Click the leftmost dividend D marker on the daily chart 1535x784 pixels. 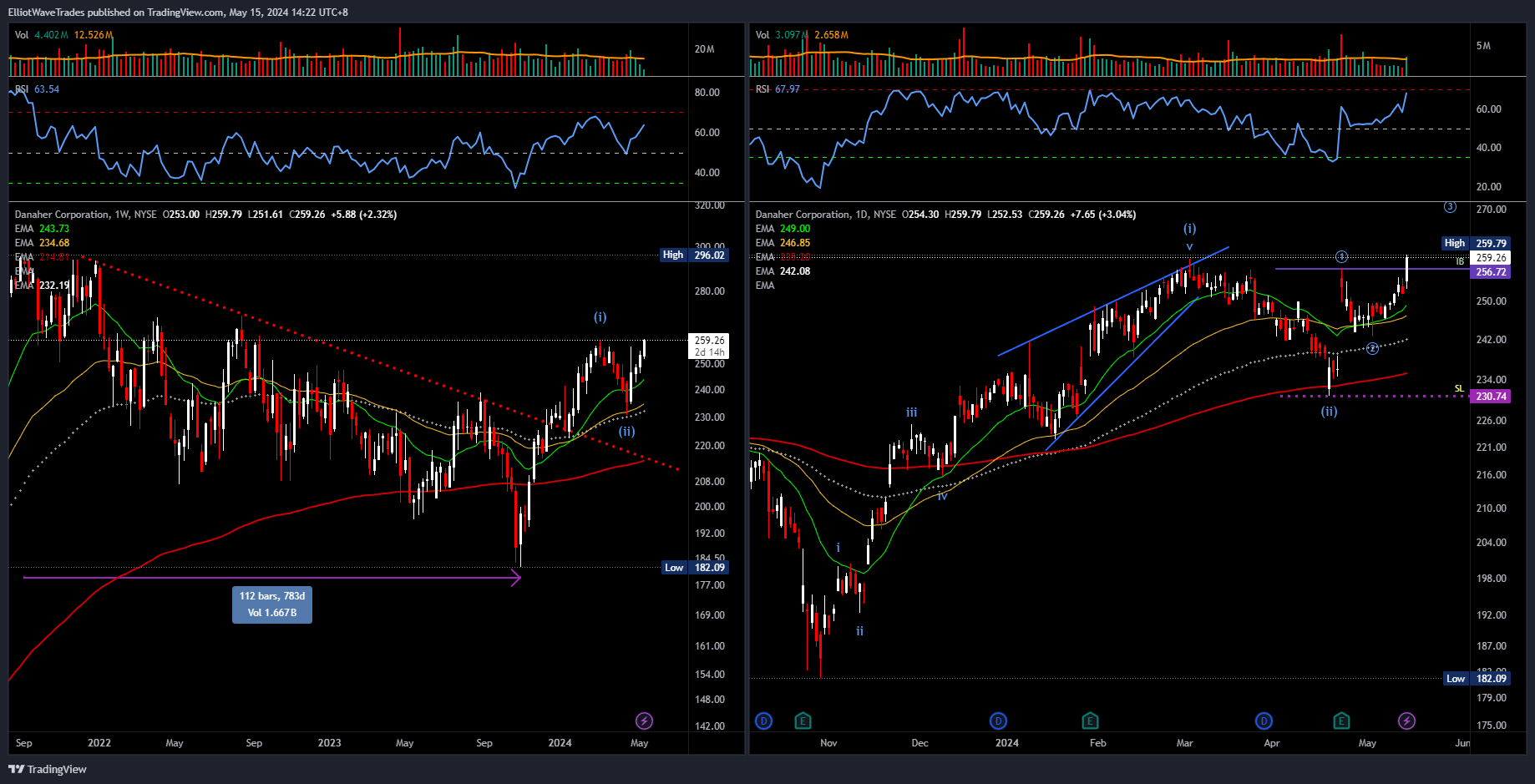click(763, 721)
